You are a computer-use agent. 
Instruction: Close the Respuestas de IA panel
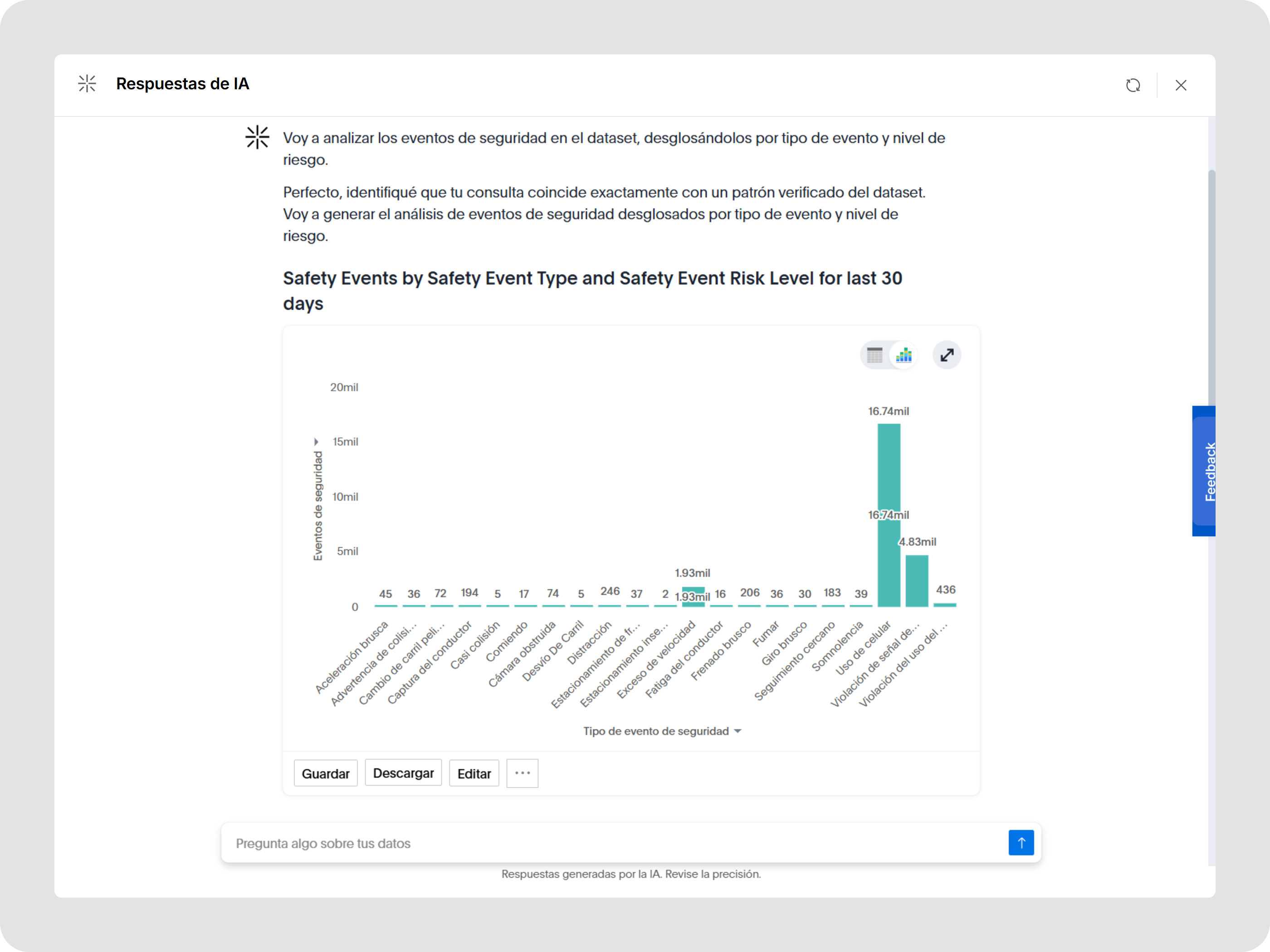click(x=1181, y=85)
